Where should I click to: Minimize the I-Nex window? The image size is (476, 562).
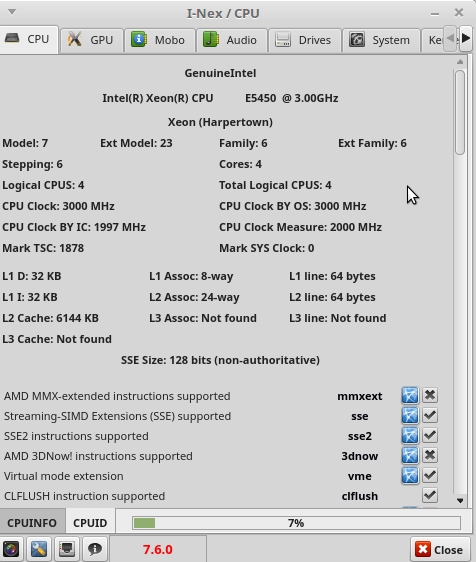[435, 14]
